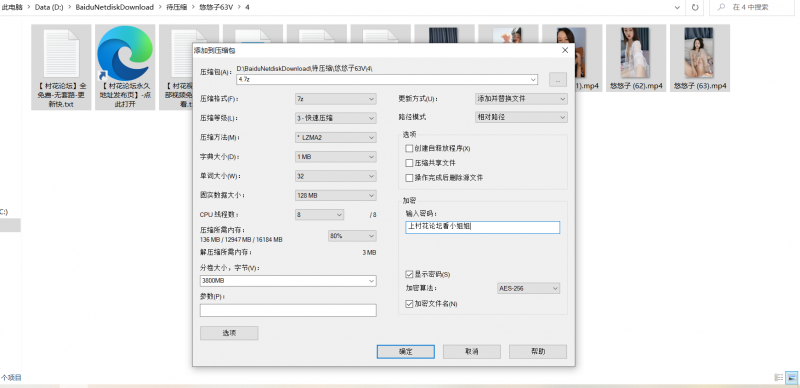The height and width of the screenshot is (388, 800).
Task: Open the compression level dropdown
Action: click(336, 118)
